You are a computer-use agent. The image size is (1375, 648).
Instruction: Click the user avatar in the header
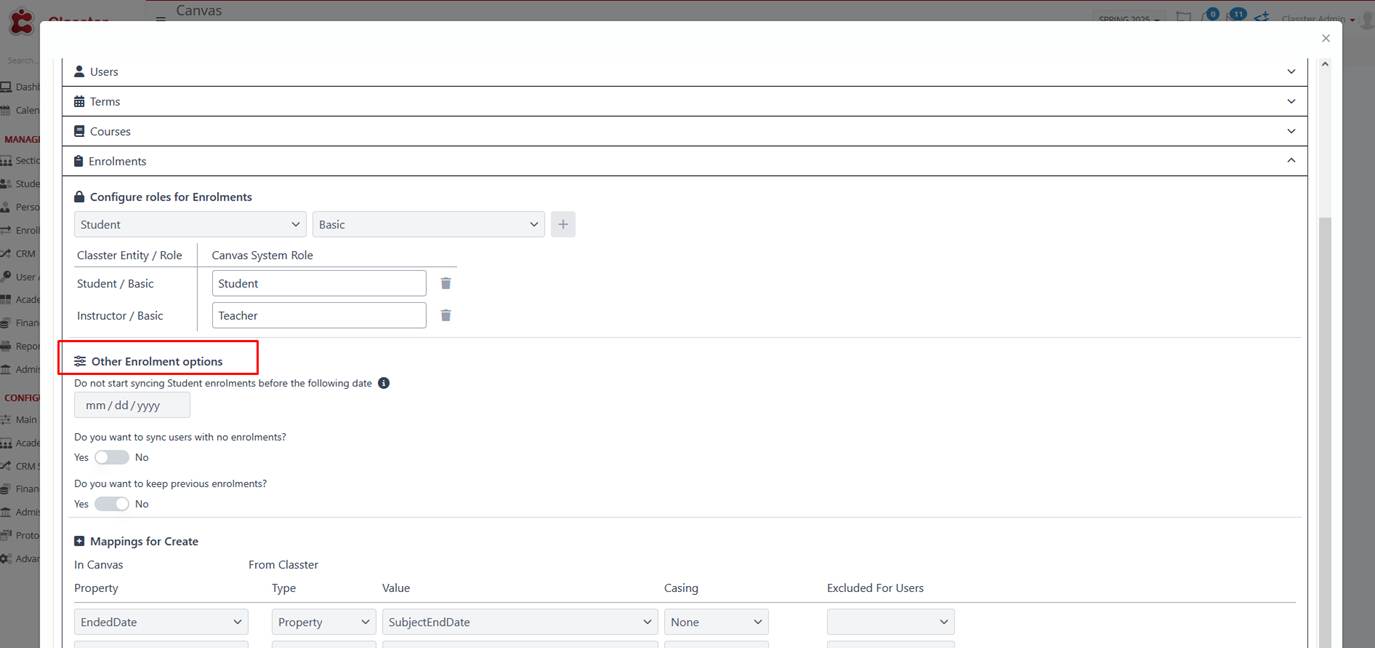tap(1366, 20)
